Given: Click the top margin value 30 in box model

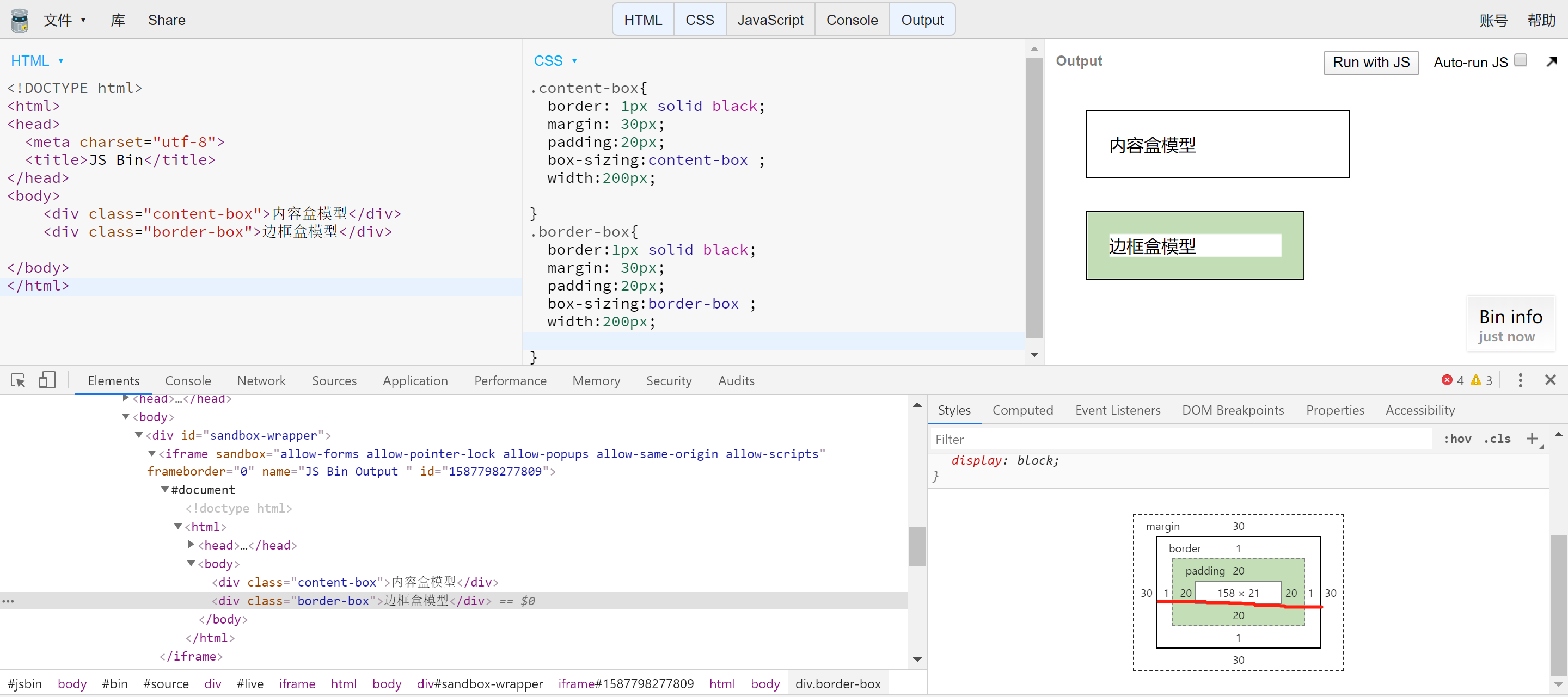Looking at the screenshot, I should click(x=1238, y=526).
